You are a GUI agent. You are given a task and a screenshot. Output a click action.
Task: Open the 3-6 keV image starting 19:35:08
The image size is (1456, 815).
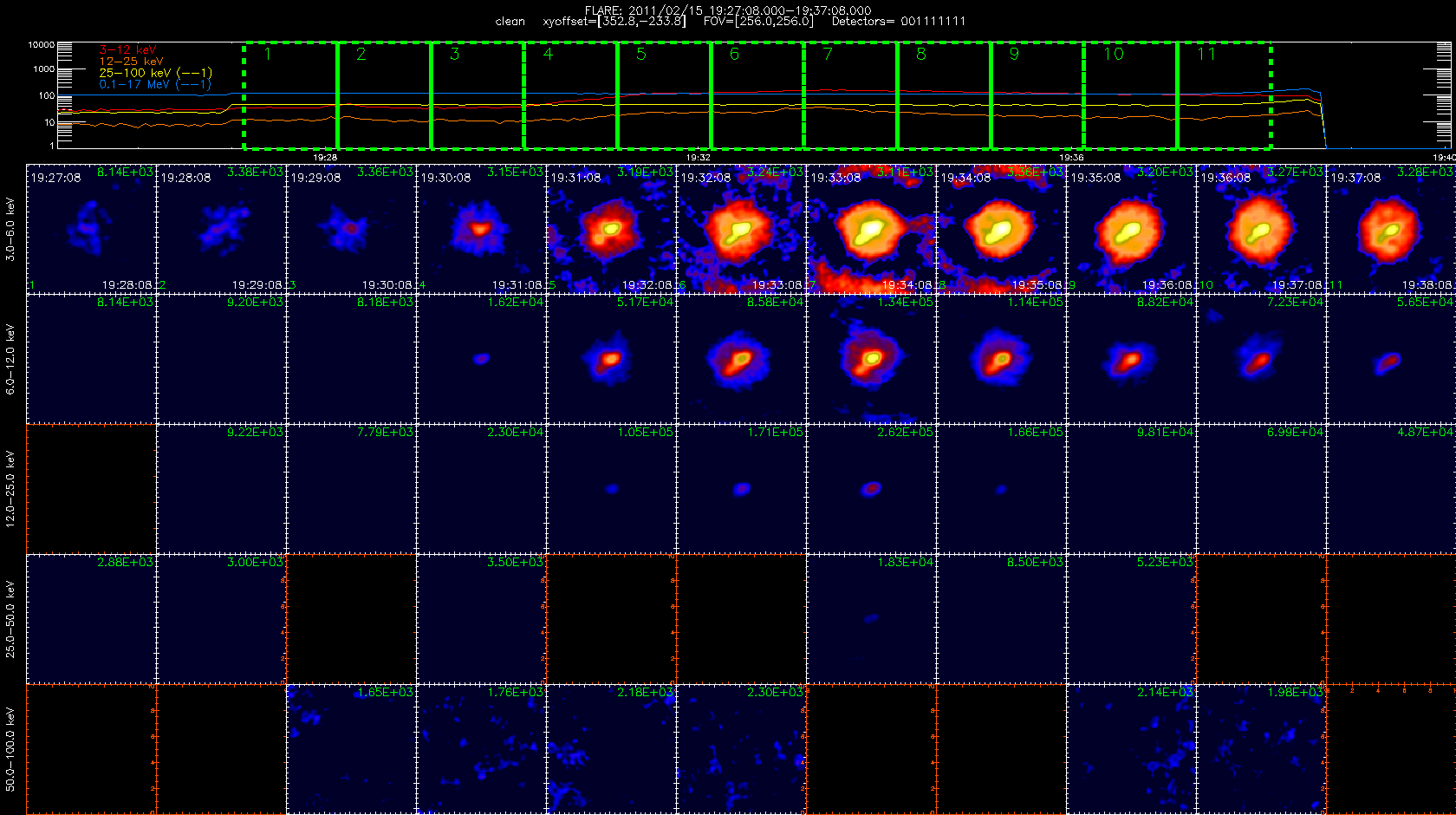pyautogui.click(x=1131, y=229)
